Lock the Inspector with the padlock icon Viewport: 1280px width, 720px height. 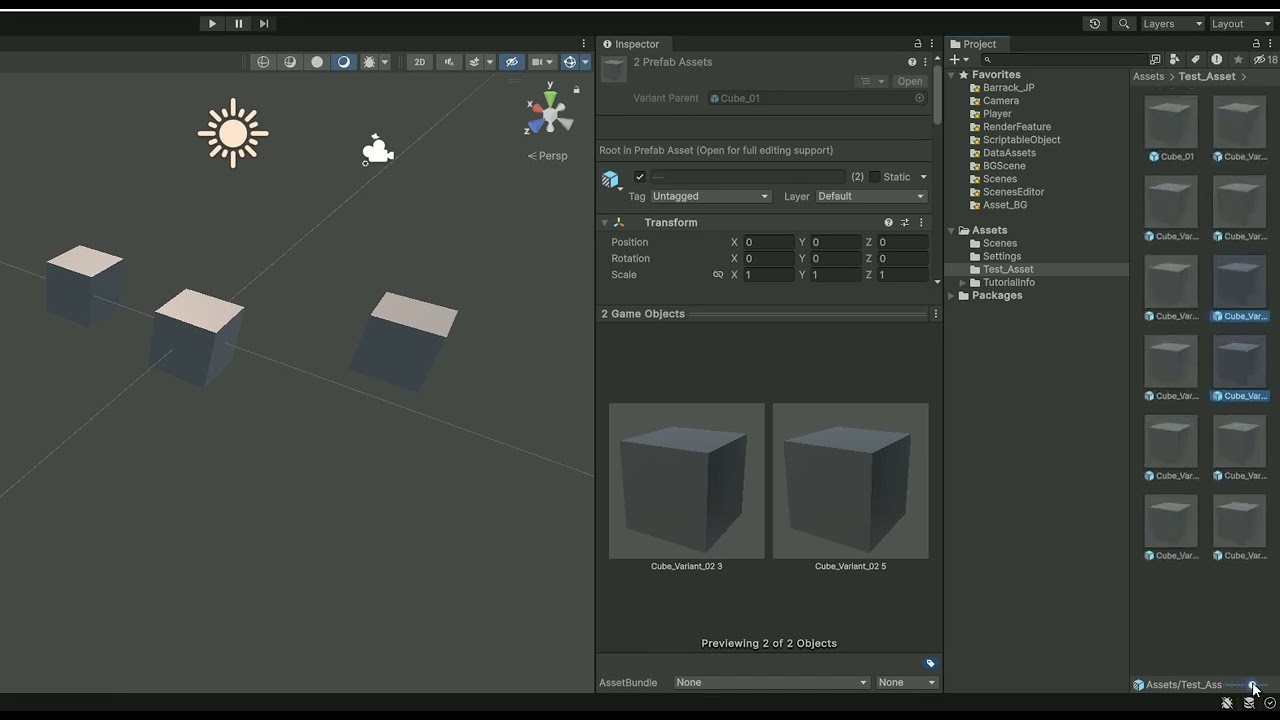click(x=917, y=44)
